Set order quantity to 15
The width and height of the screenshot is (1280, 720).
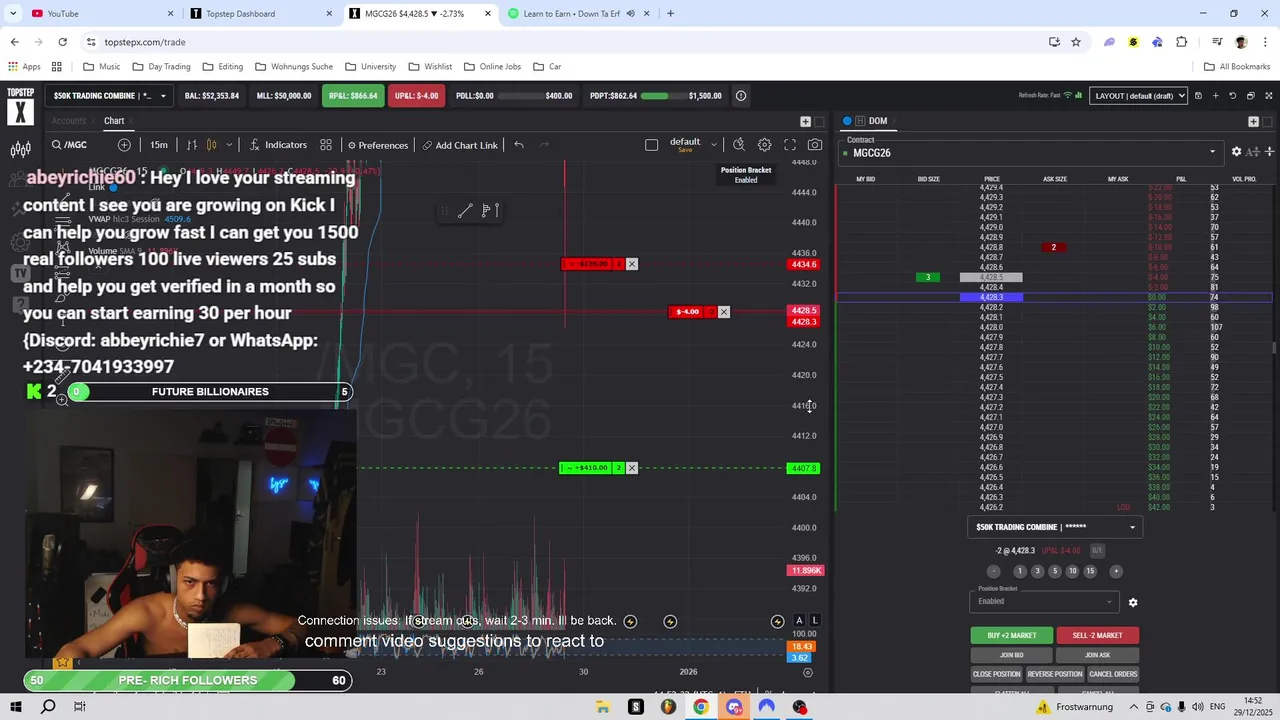tap(1090, 571)
